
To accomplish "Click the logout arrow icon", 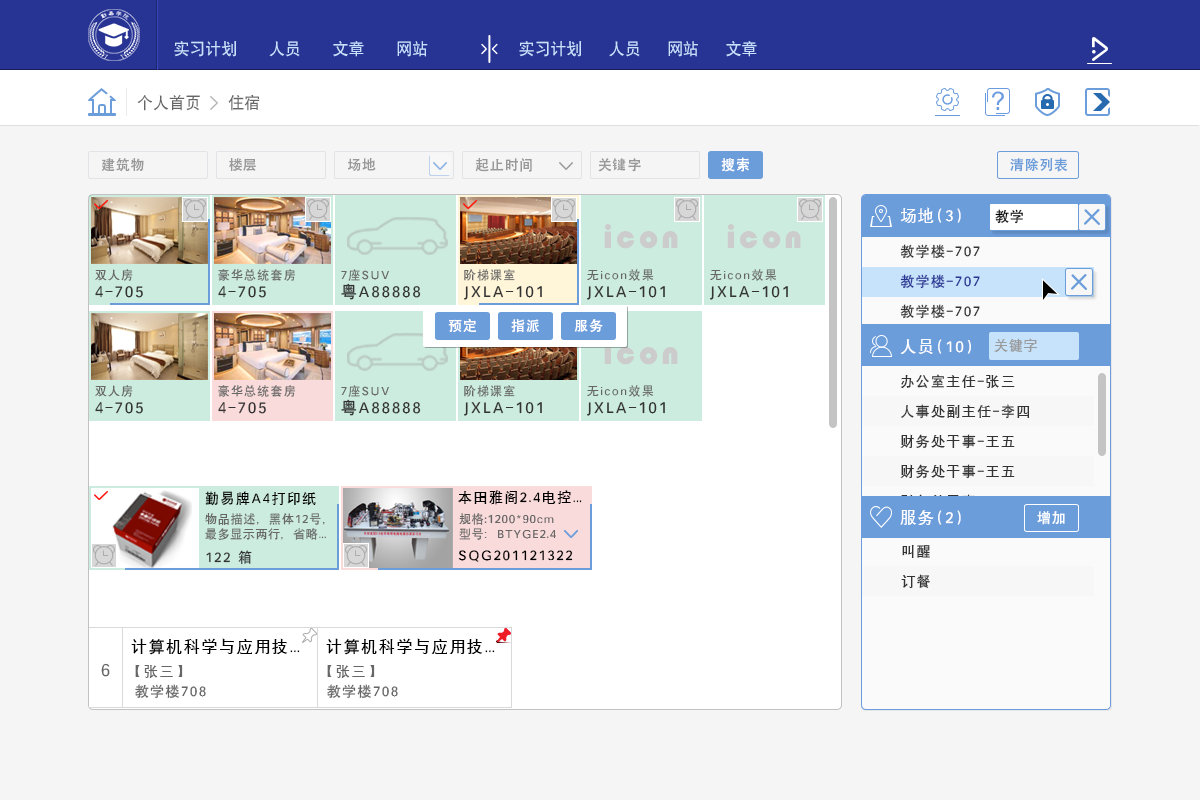I will coord(1098,102).
